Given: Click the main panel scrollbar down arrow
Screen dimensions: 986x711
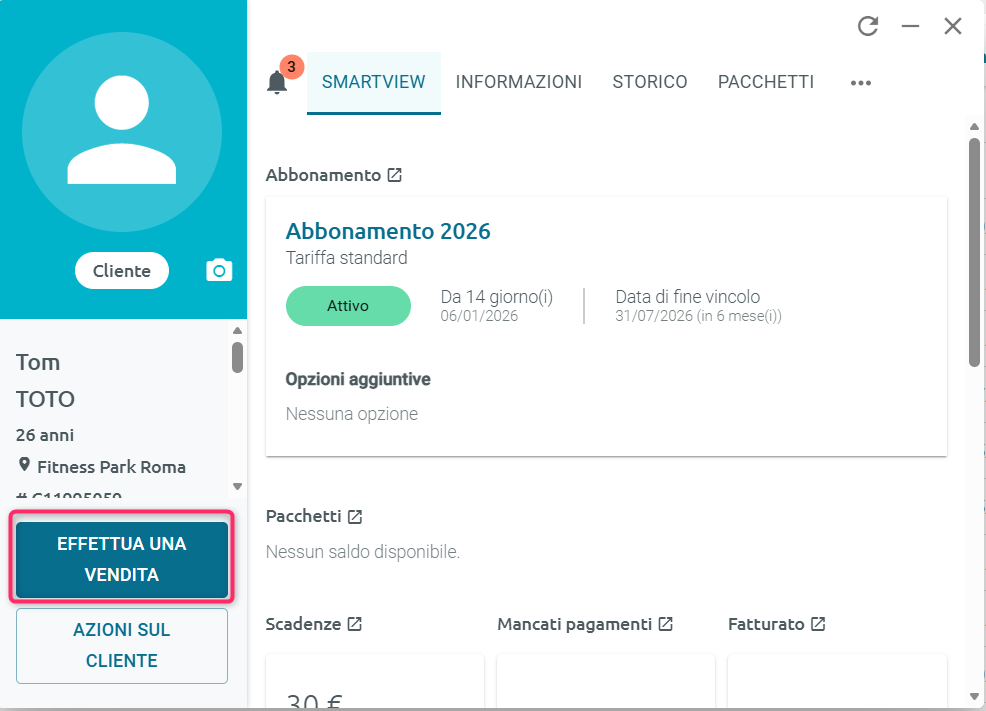Looking at the screenshot, I should [974, 697].
